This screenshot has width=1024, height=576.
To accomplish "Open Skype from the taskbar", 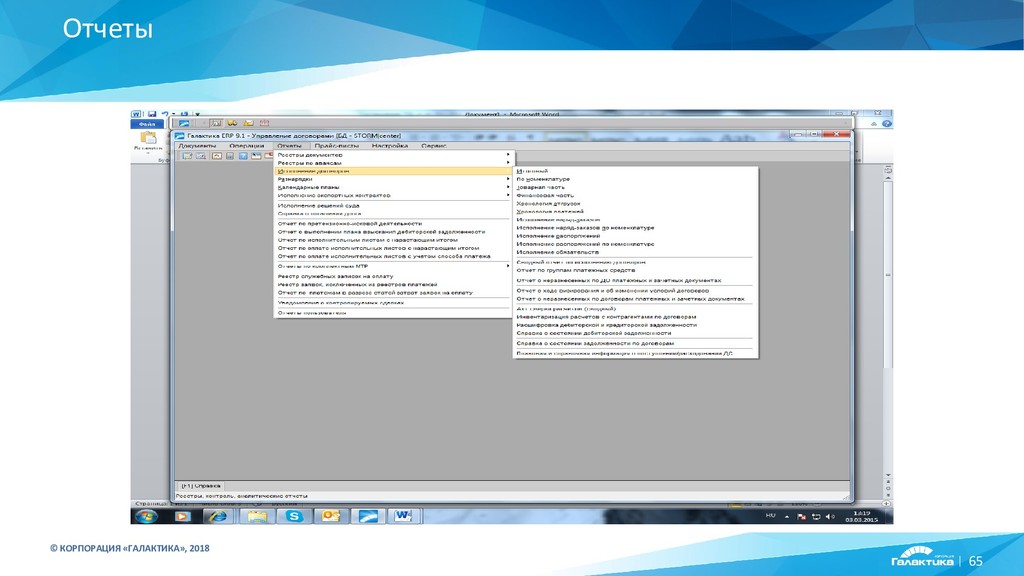I will coord(294,516).
